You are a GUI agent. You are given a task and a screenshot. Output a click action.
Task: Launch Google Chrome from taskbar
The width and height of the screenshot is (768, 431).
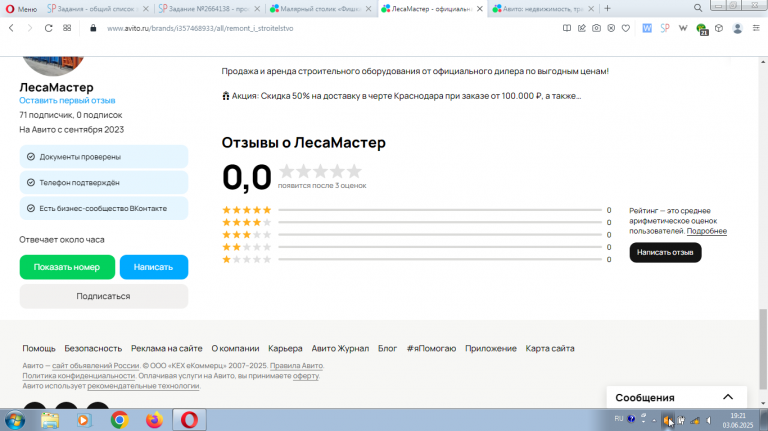[119, 420]
